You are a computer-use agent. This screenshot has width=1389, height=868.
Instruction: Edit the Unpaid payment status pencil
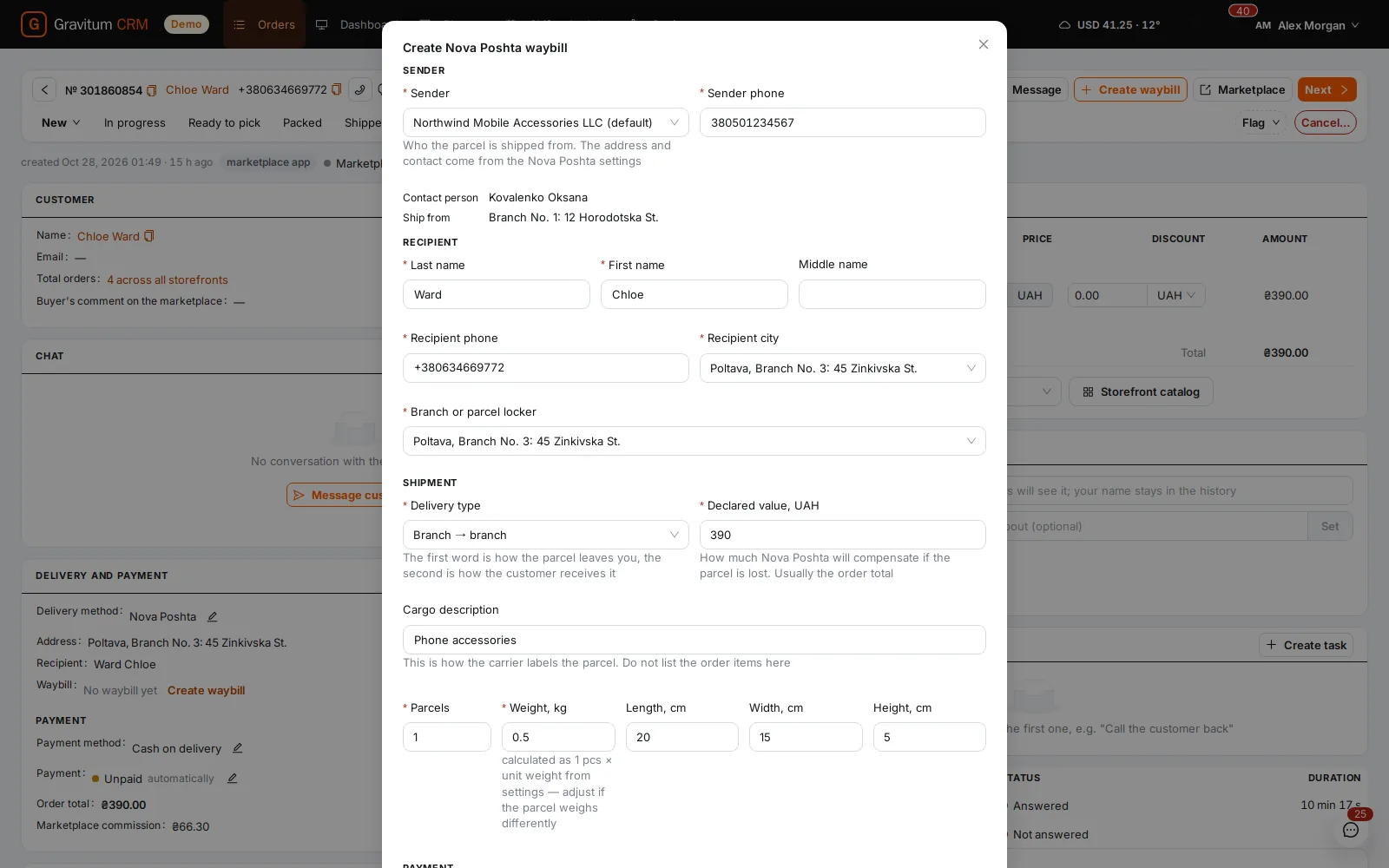pos(232,779)
